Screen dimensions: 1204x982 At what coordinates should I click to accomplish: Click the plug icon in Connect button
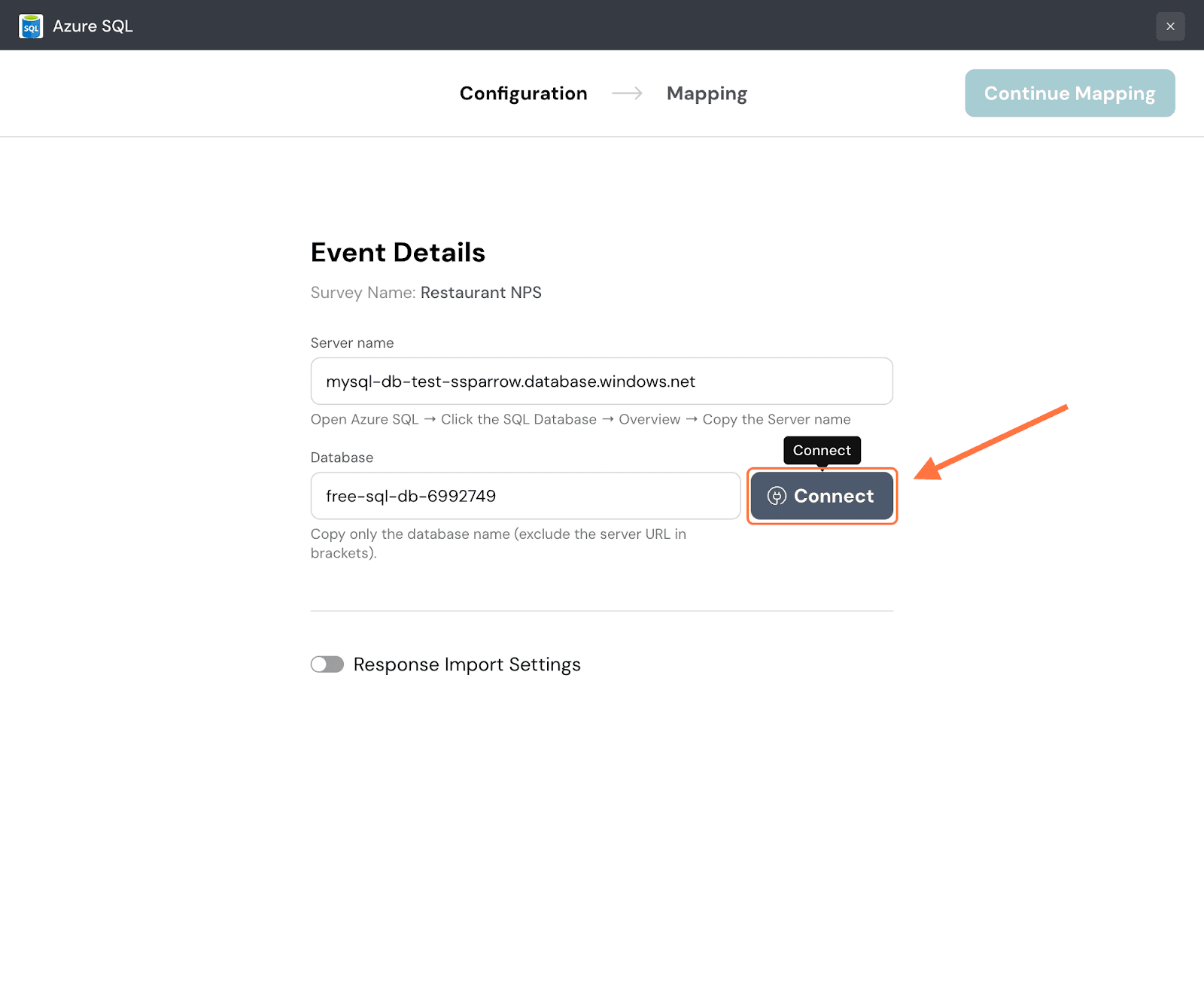click(777, 496)
